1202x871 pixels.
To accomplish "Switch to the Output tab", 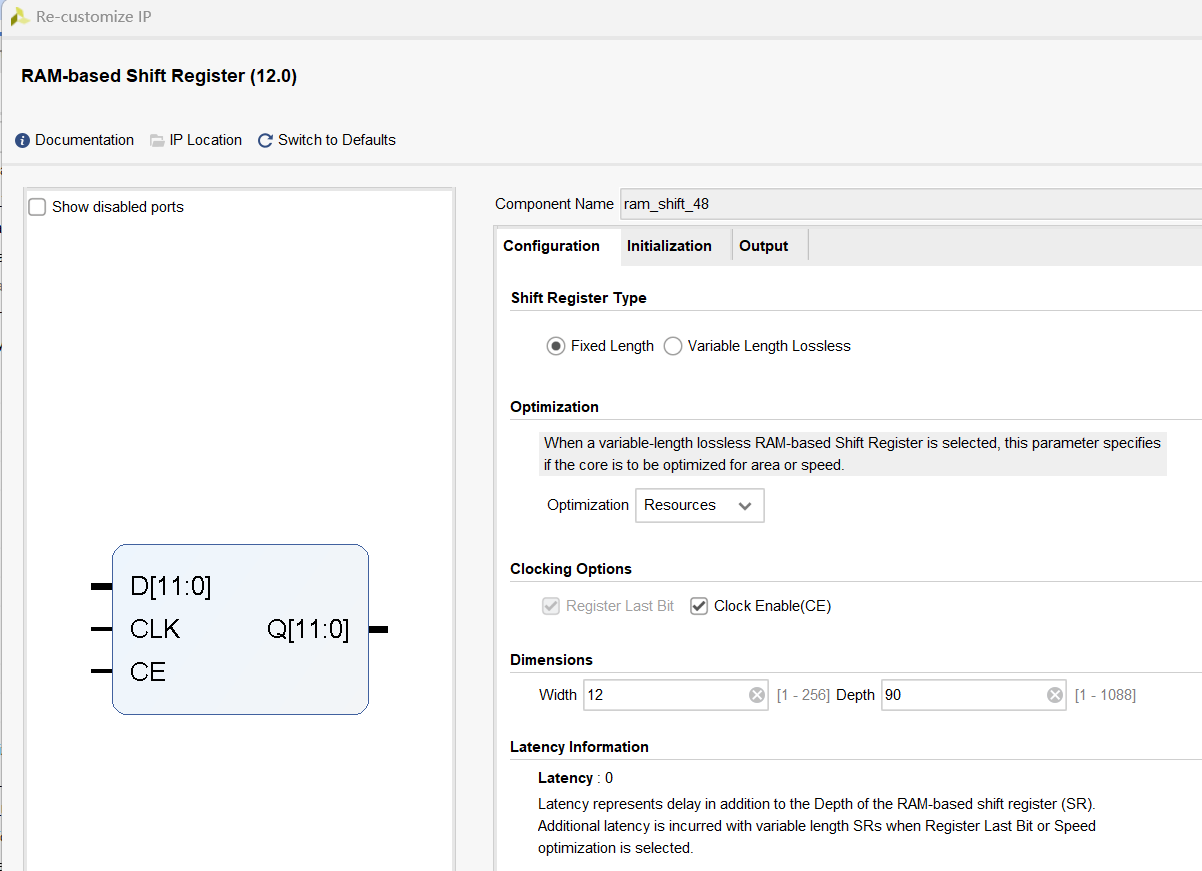I will point(763,245).
